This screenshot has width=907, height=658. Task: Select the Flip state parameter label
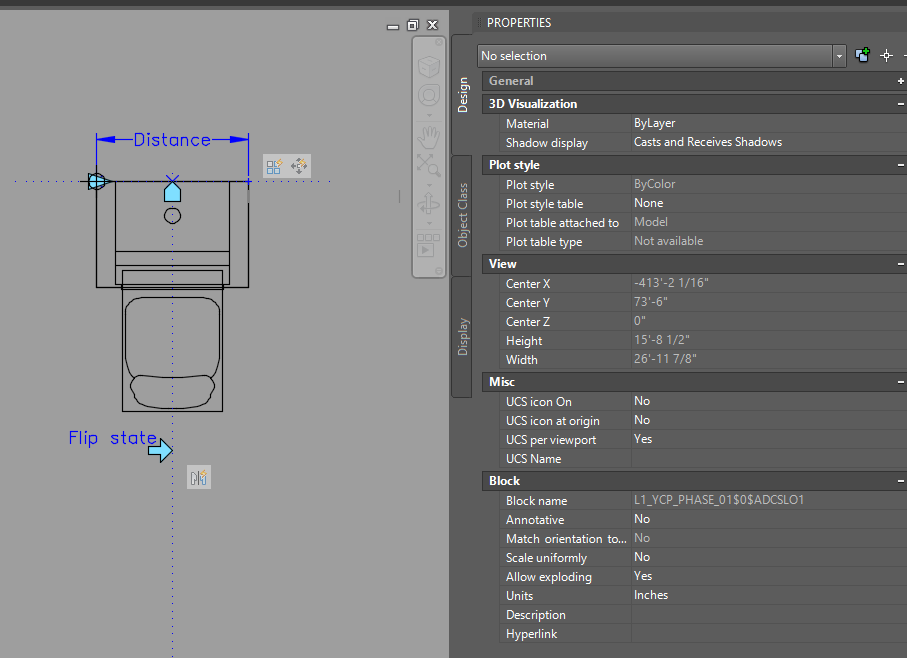pyautogui.click(x=113, y=438)
